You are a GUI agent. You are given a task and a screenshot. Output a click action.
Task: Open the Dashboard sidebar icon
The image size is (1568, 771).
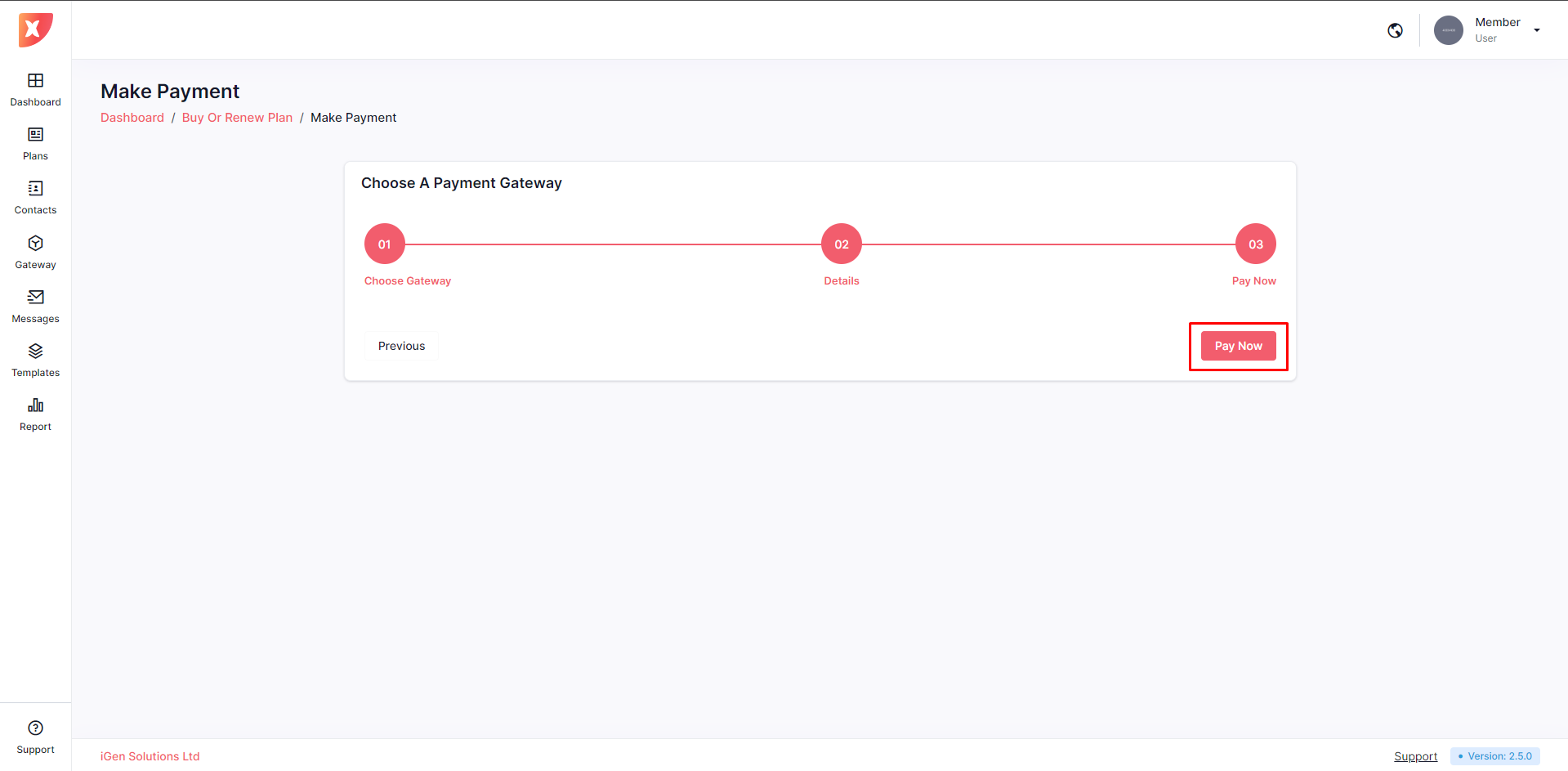(x=35, y=81)
